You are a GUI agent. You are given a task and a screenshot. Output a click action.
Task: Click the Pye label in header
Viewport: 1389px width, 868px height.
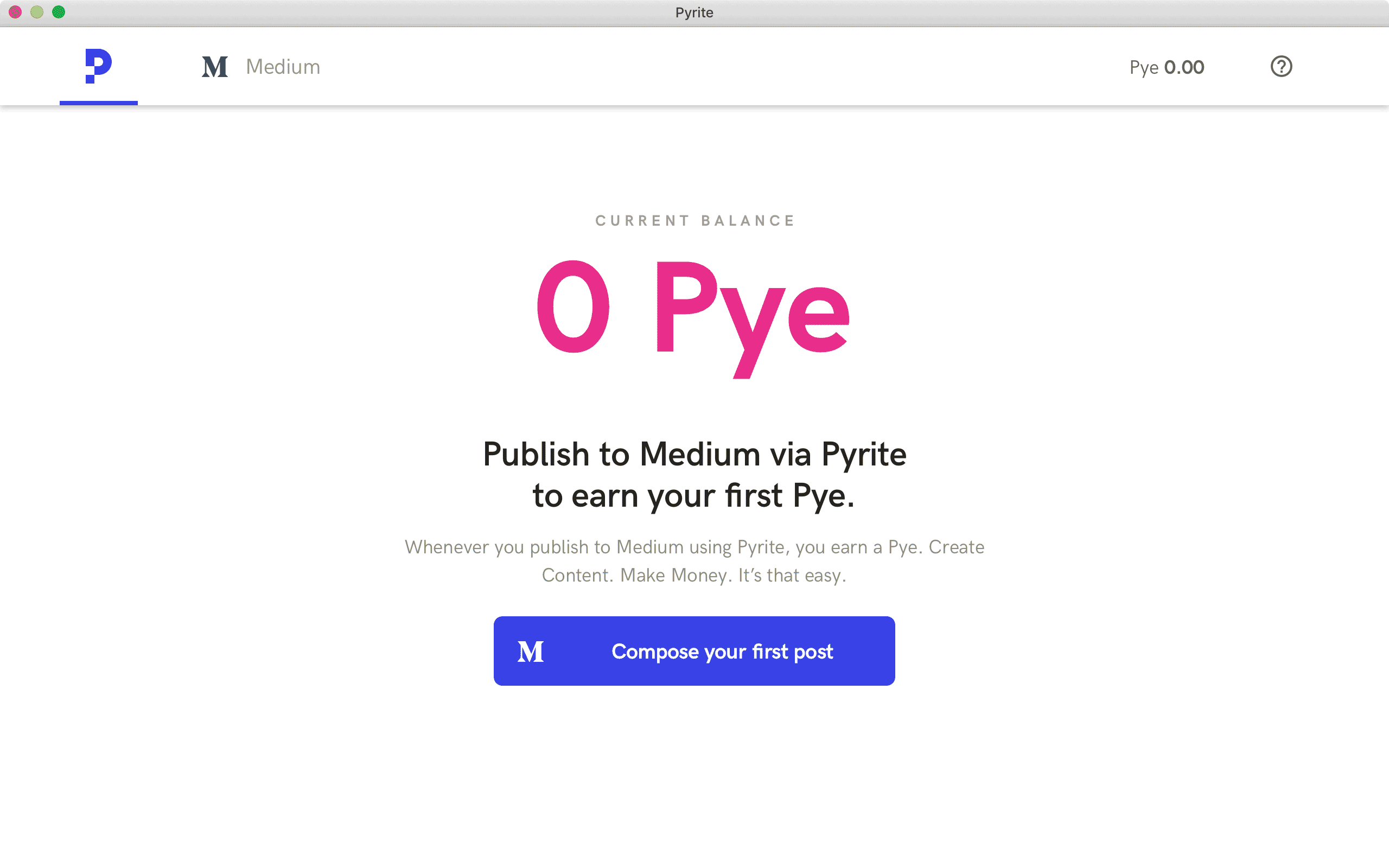click(1143, 67)
